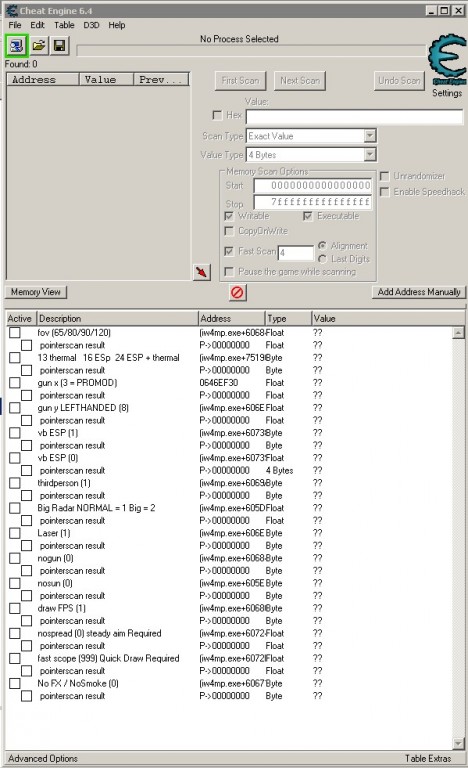
Task: Open the Table menu
Action: click(x=64, y=25)
